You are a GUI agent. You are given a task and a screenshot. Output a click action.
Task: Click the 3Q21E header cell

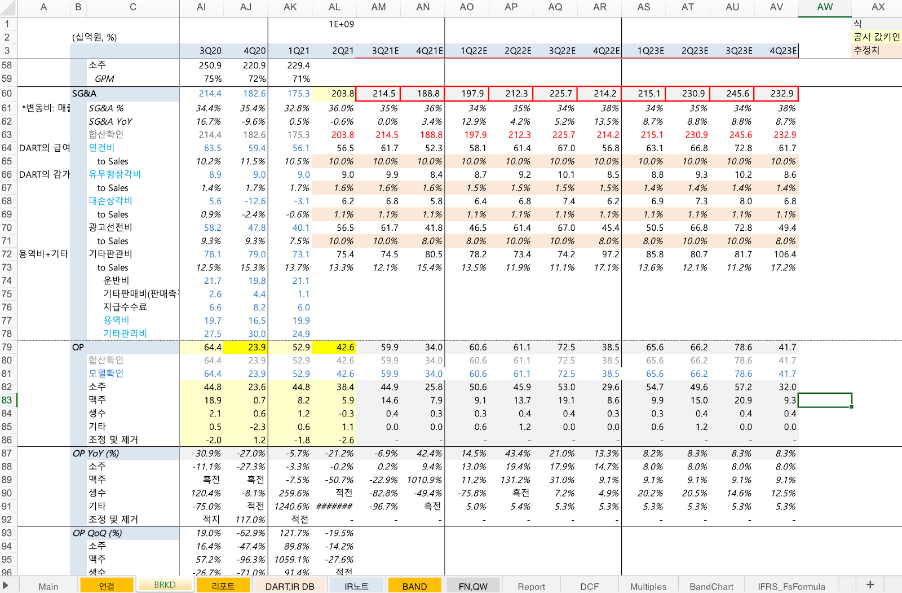click(379, 51)
